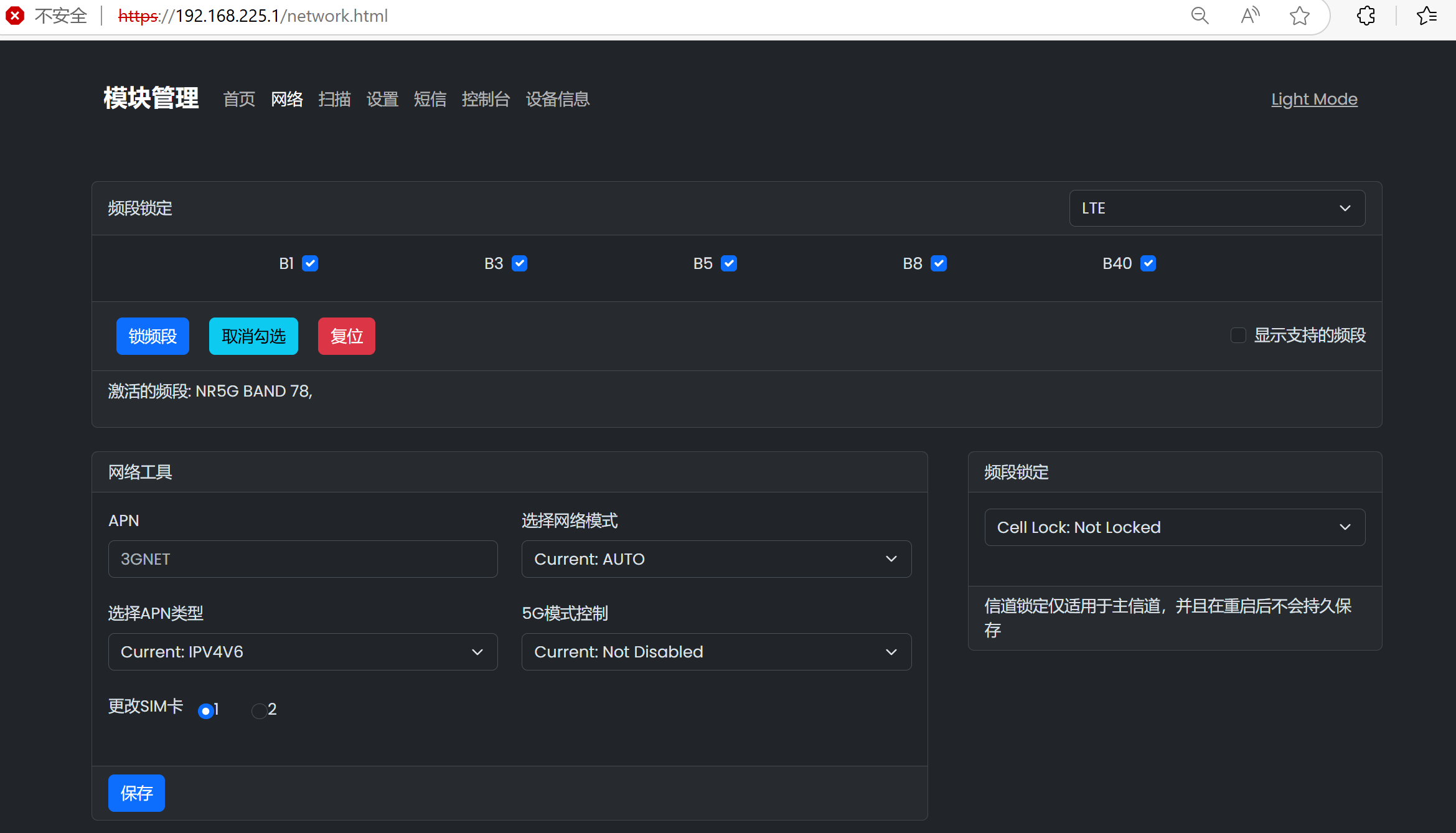Image resolution: width=1456 pixels, height=833 pixels.
Task: Open the favorites list icon
Action: pyautogui.click(x=1426, y=16)
